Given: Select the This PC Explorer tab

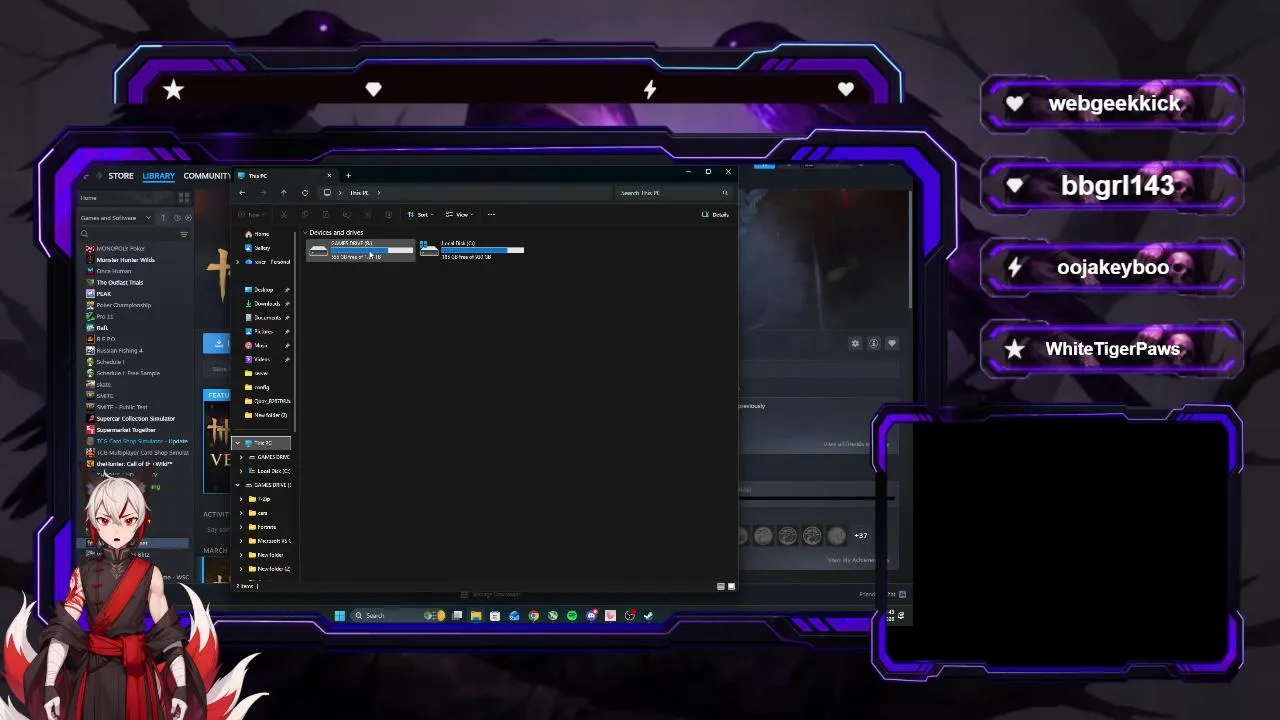Looking at the screenshot, I should pyautogui.click(x=285, y=176).
